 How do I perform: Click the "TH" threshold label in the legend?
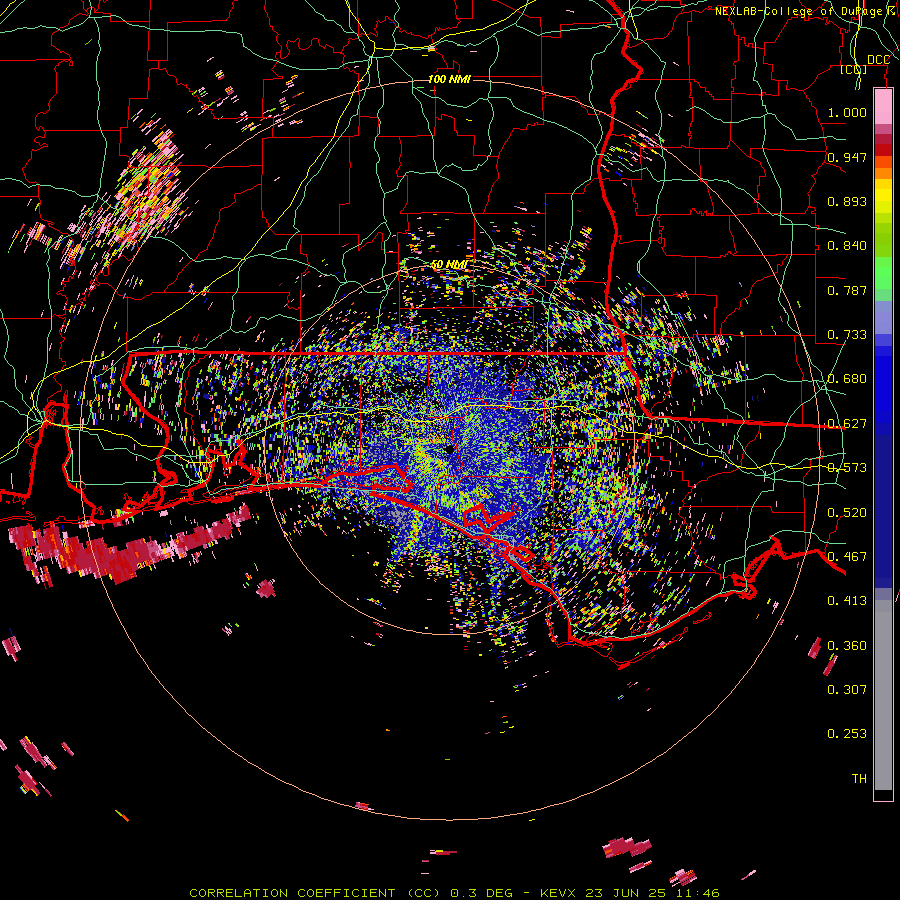[x=859, y=779]
